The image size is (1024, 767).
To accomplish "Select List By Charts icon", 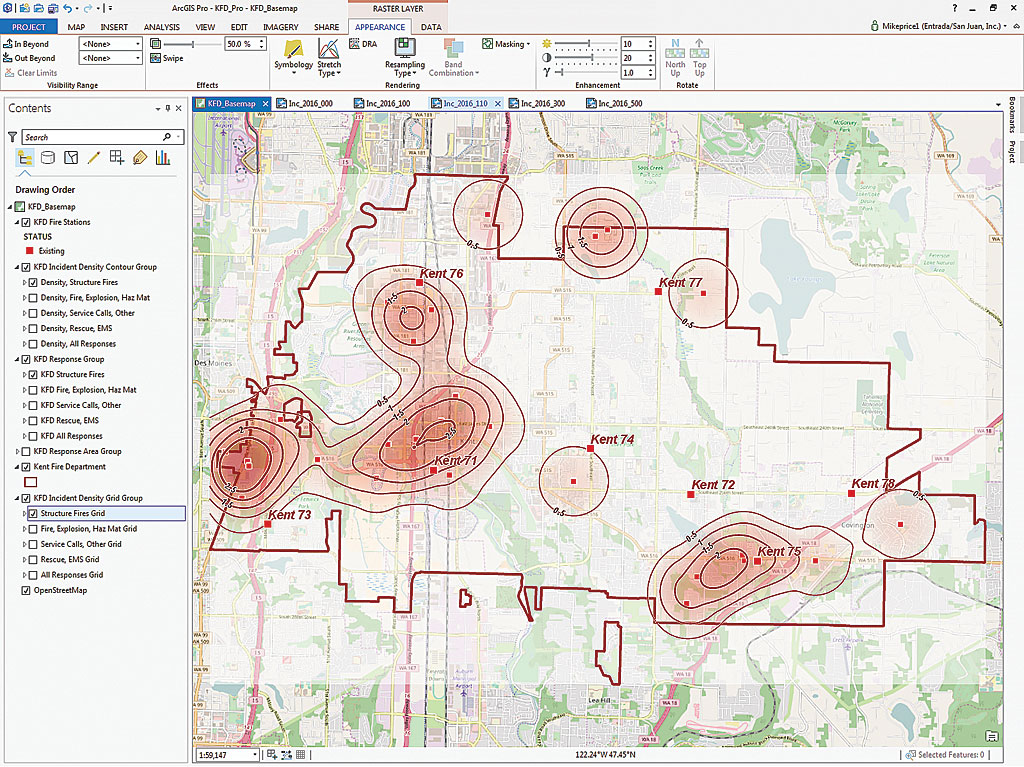I will click(x=163, y=157).
